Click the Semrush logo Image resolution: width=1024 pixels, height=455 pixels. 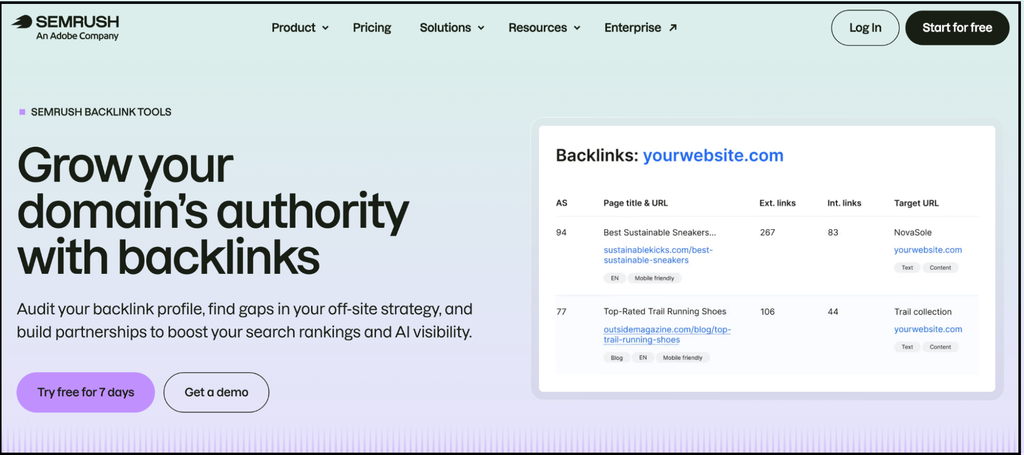point(65,27)
